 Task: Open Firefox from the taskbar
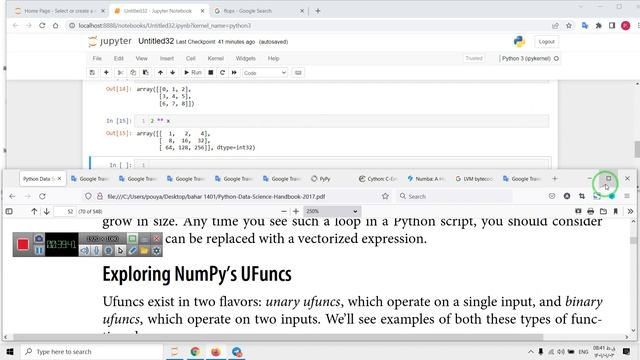click(x=216, y=351)
